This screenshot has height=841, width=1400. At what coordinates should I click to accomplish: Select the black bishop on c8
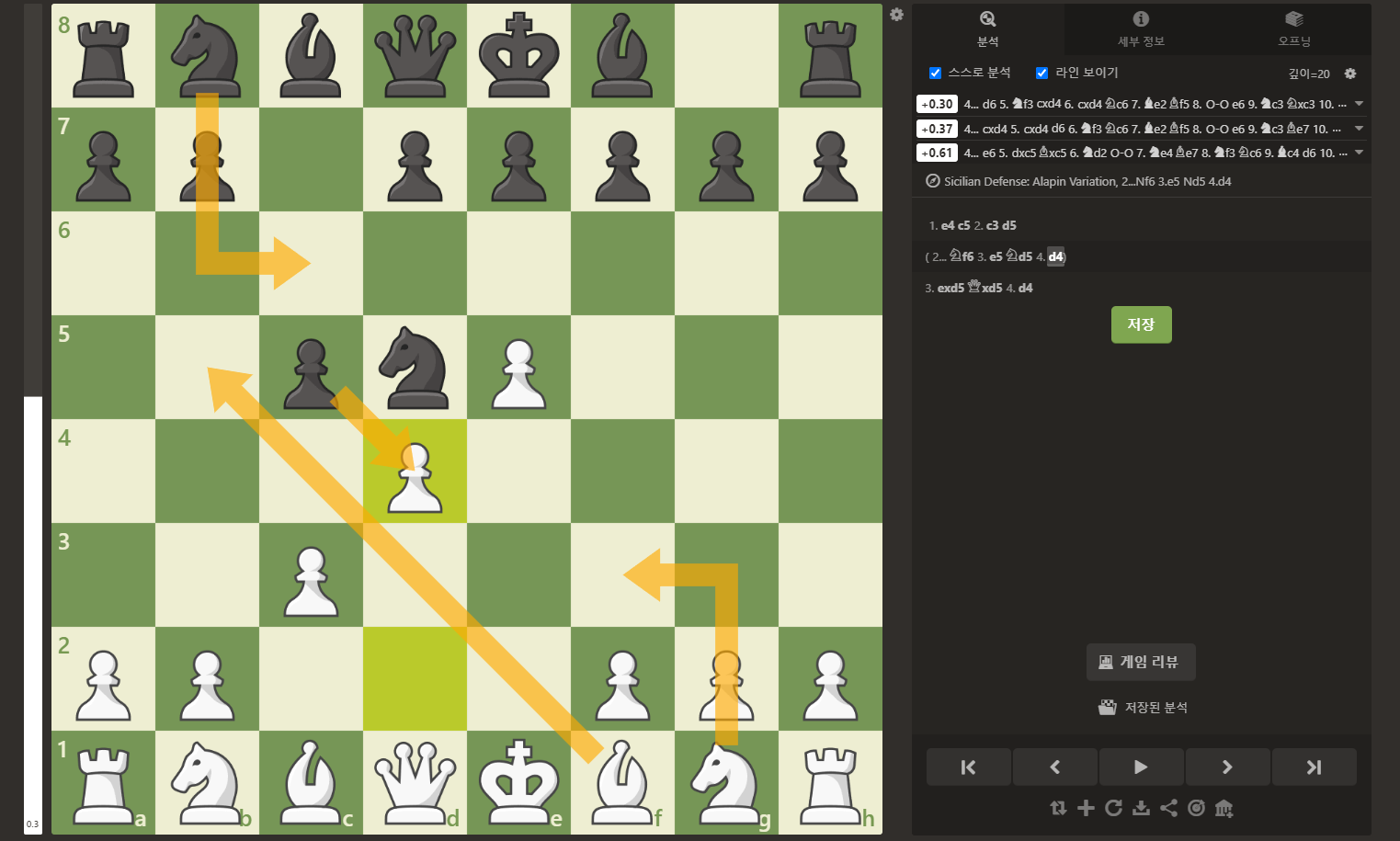coord(311,55)
